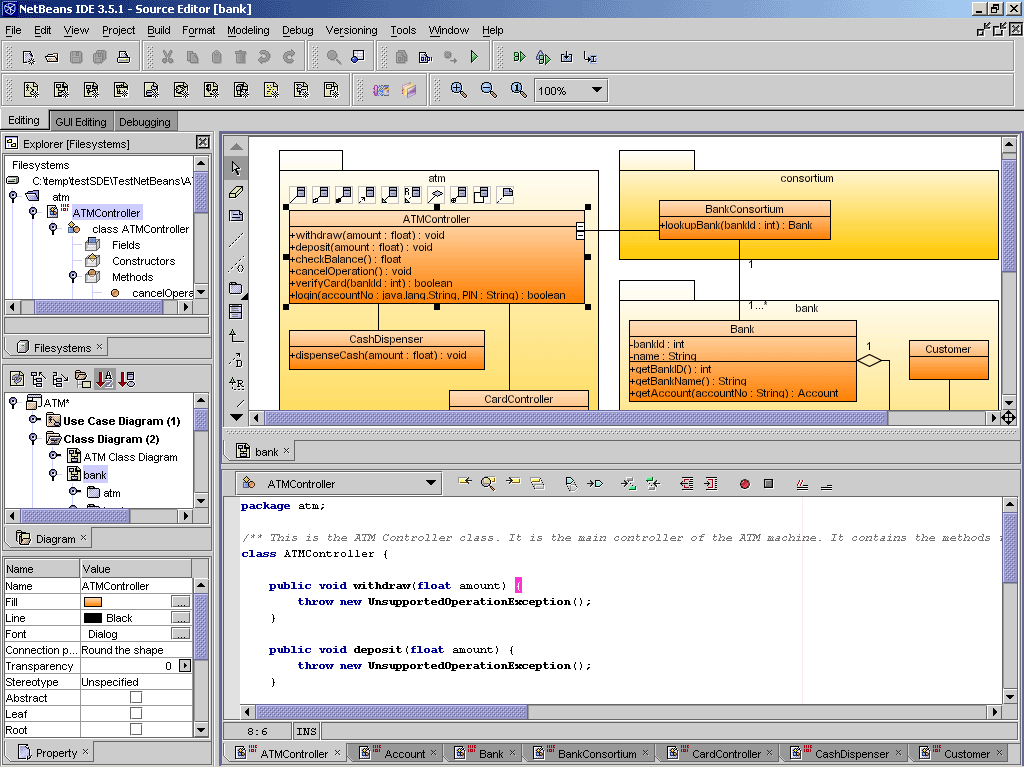Click the diagram horizontal scrollbar
This screenshot has height=768, width=1024.
(x=575, y=418)
